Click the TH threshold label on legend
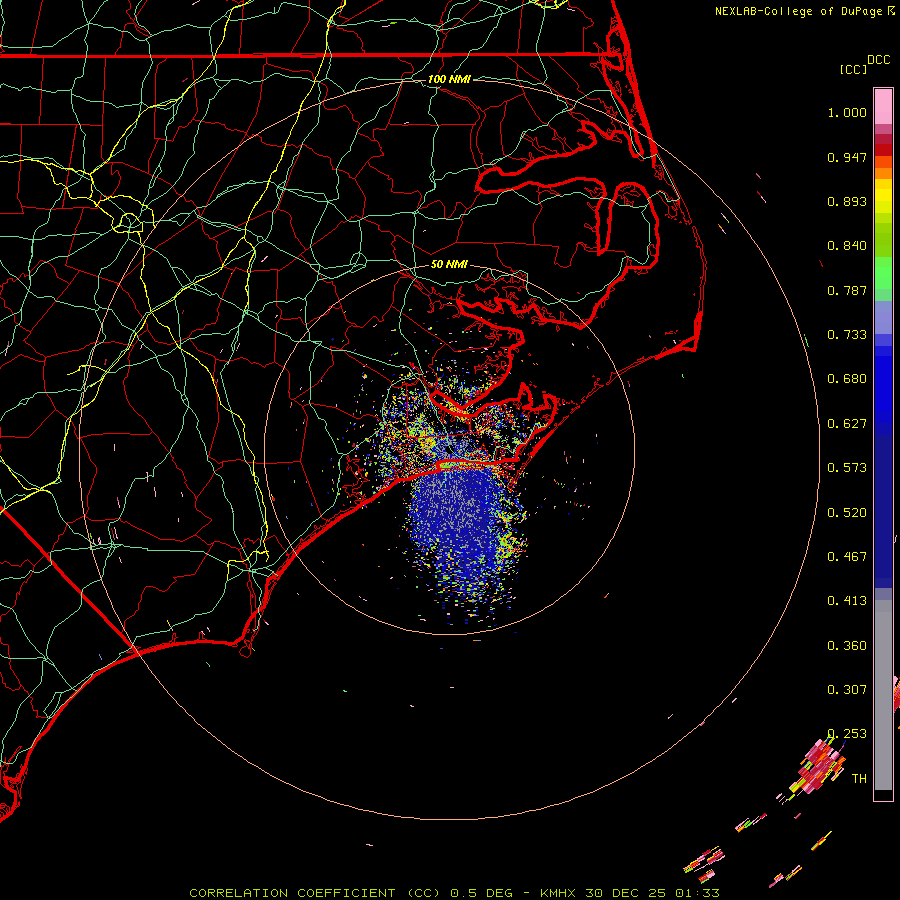900x900 pixels. click(x=859, y=779)
